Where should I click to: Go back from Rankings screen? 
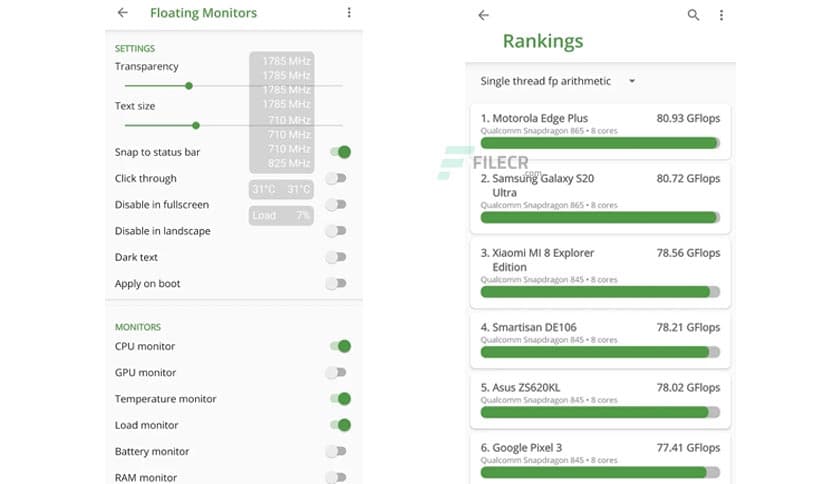coord(483,15)
